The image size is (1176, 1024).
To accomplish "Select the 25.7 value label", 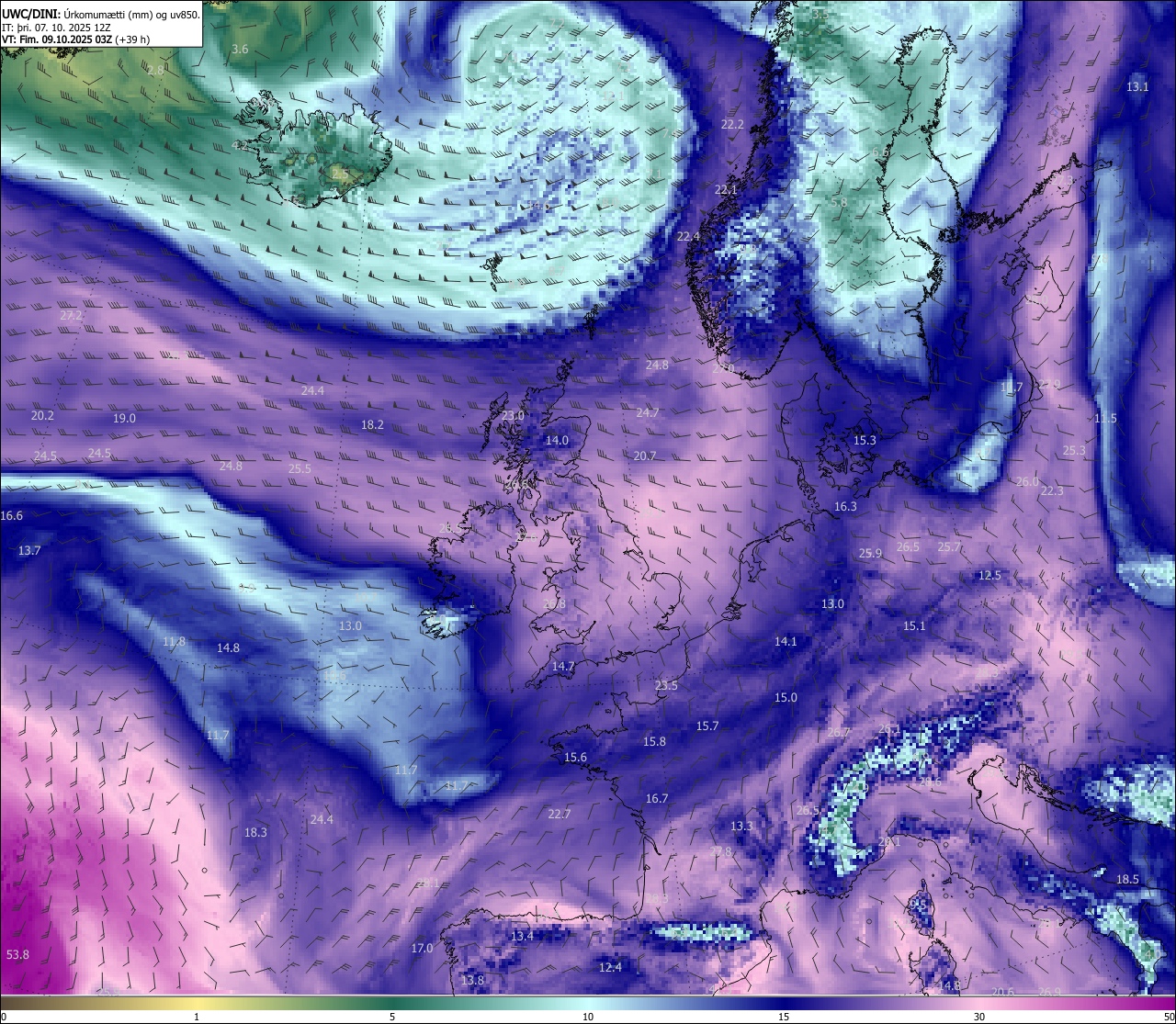I will (x=948, y=546).
